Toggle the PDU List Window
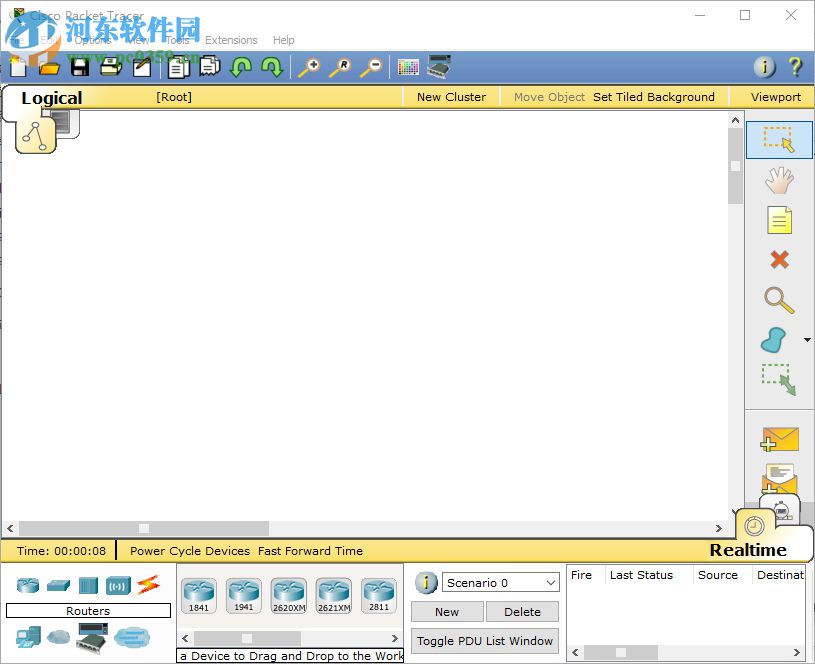Screen dimensions: 815x664 coord(484,641)
